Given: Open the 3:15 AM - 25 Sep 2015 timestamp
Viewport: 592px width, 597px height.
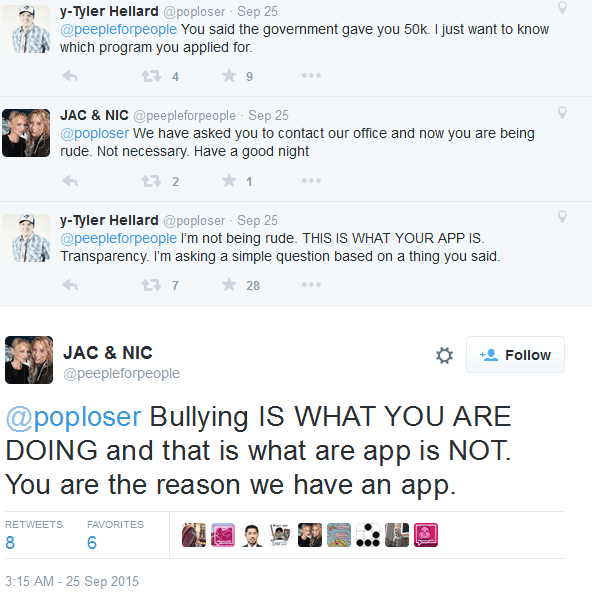Looking at the screenshot, I should click(72, 581).
